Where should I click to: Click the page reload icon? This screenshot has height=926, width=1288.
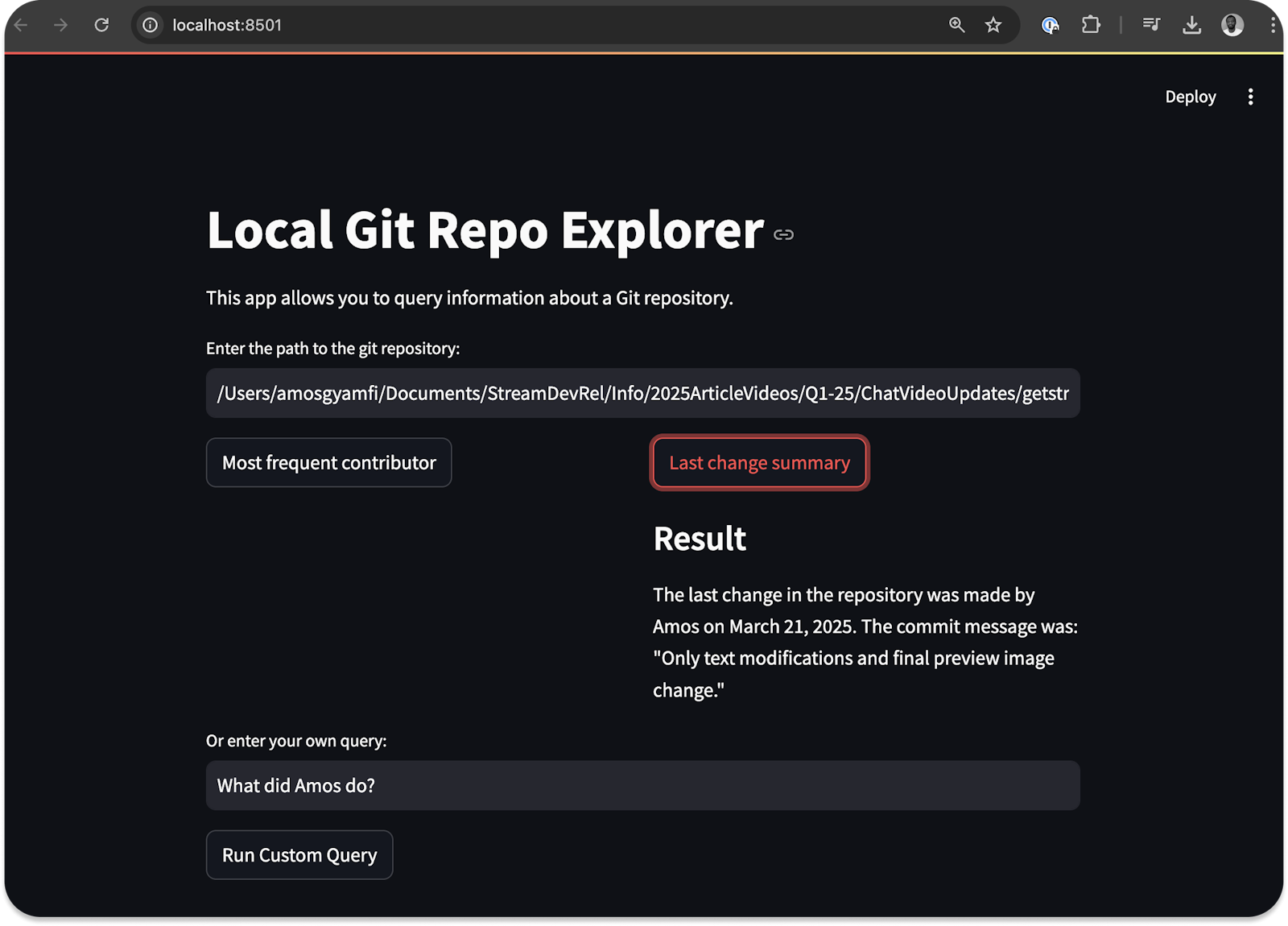tap(101, 25)
